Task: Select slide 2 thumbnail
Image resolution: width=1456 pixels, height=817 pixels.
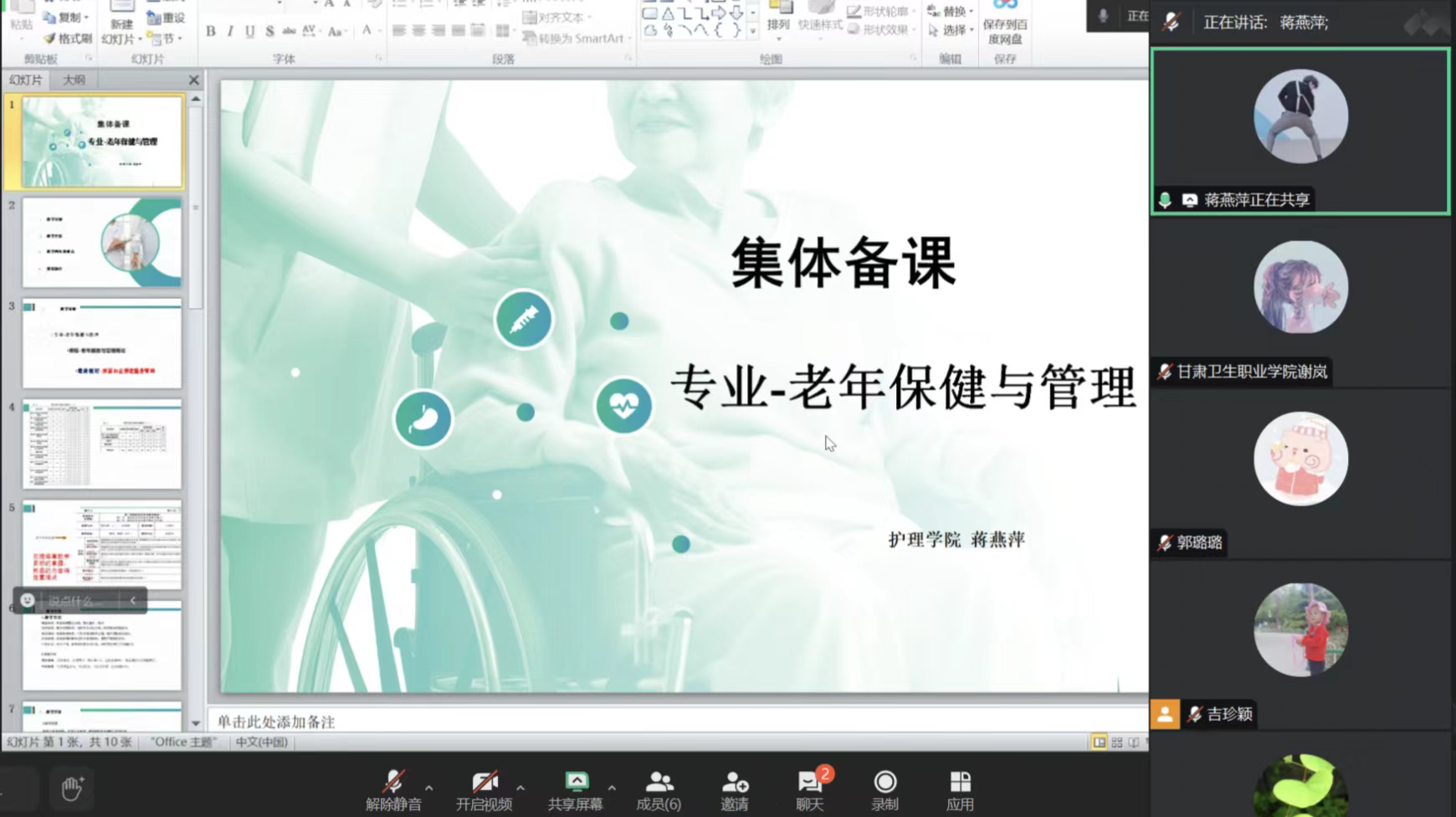Action: tap(101, 242)
